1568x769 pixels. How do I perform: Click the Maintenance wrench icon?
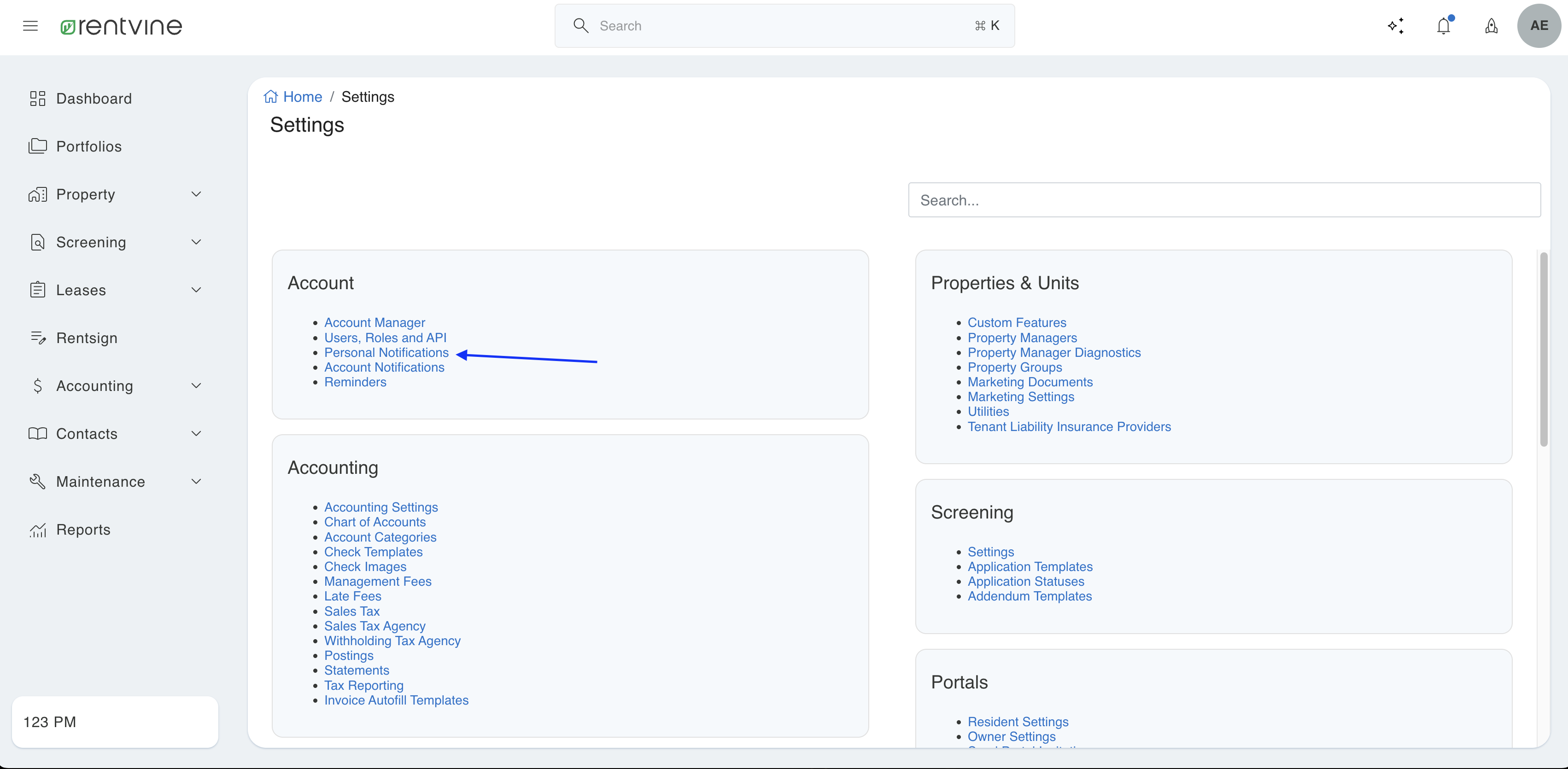(x=38, y=481)
